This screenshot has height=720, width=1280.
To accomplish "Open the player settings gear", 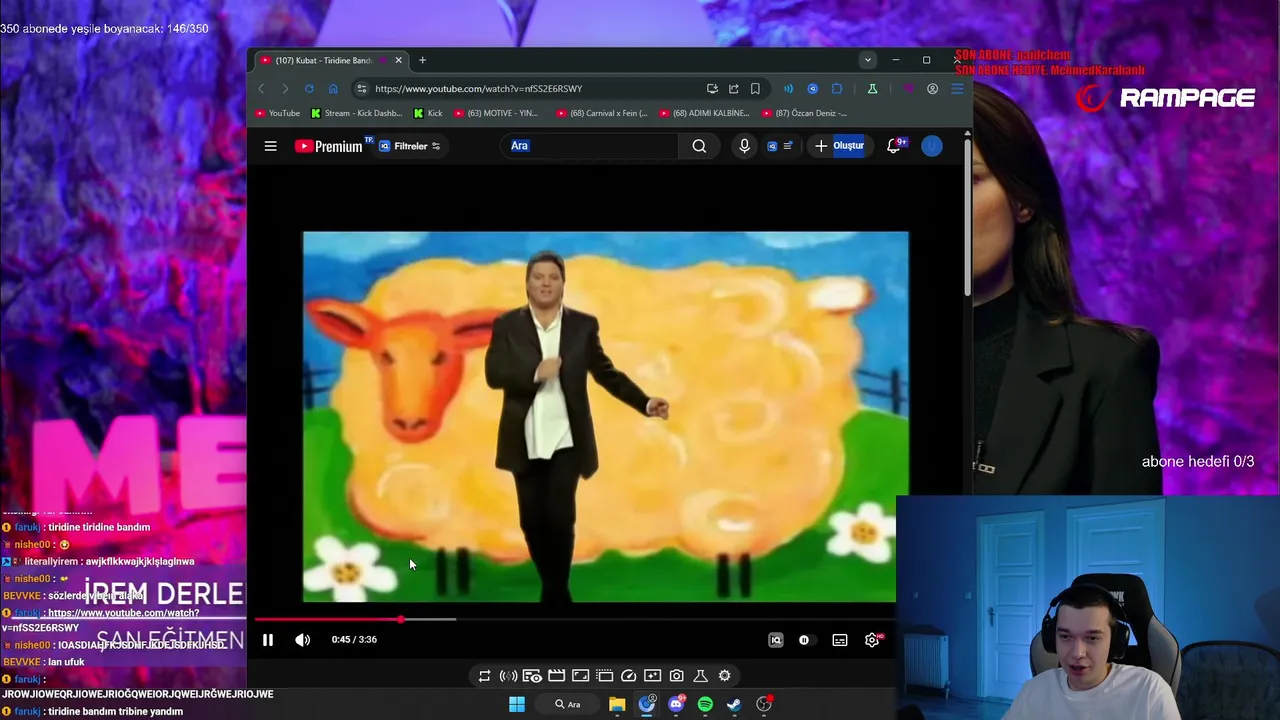I will coord(872,640).
